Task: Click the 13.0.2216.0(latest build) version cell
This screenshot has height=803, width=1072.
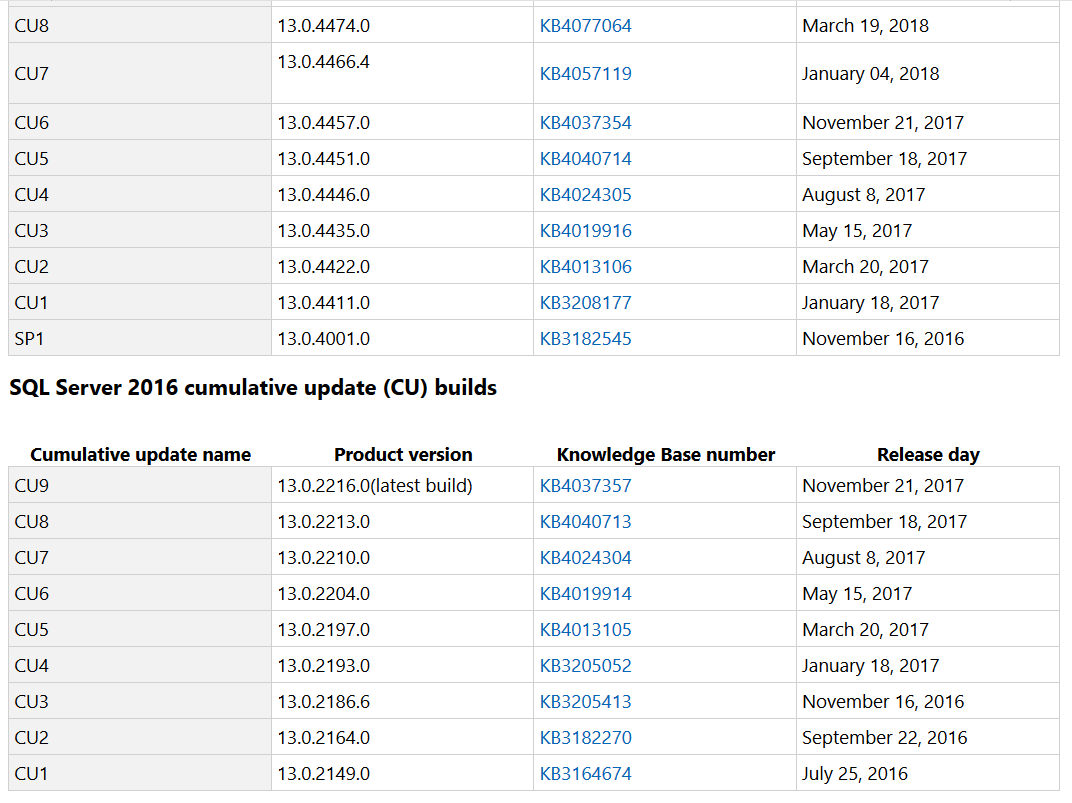Action: coord(375,486)
